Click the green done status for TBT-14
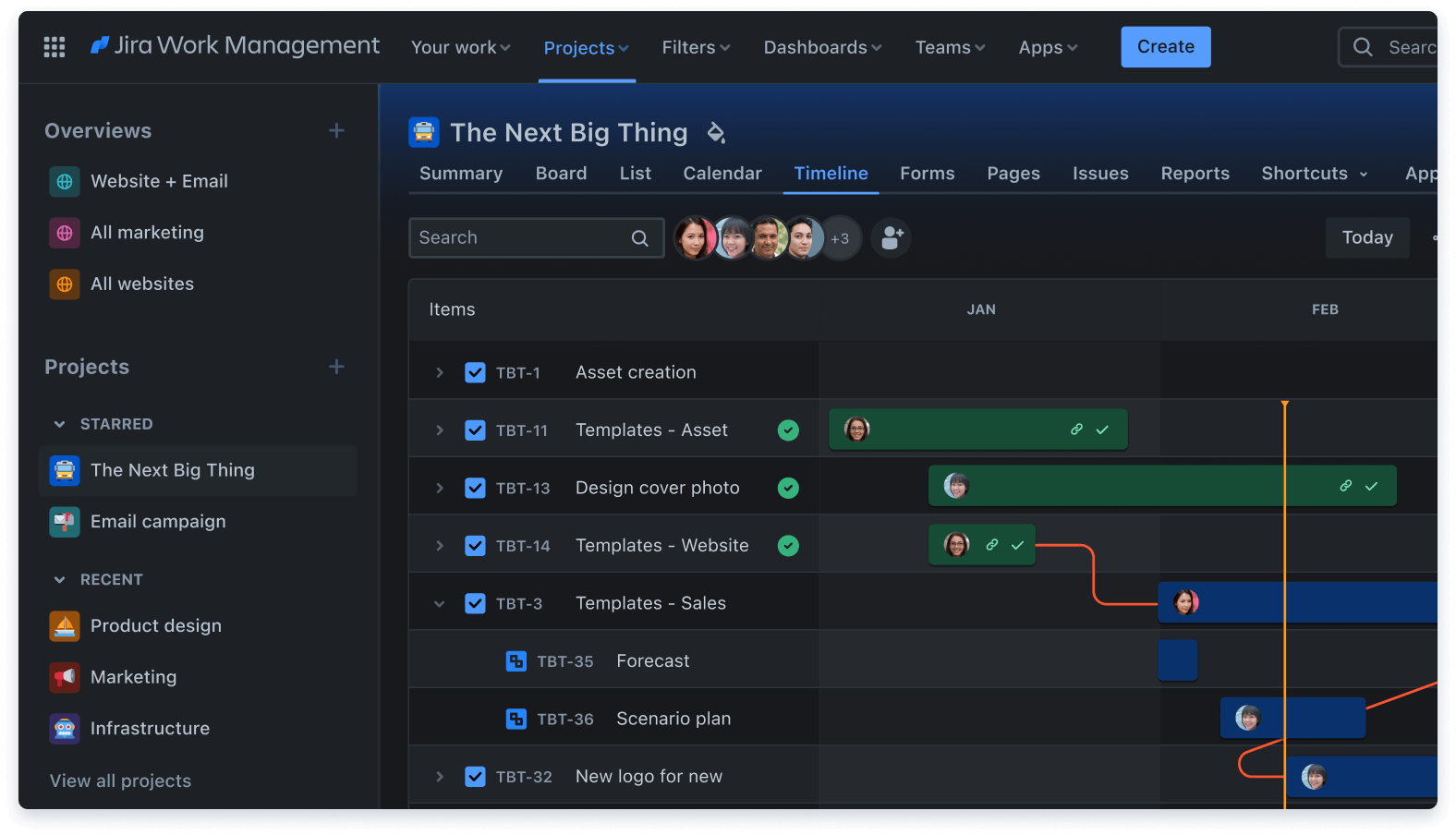The width and height of the screenshot is (1456, 835). (x=788, y=546)
